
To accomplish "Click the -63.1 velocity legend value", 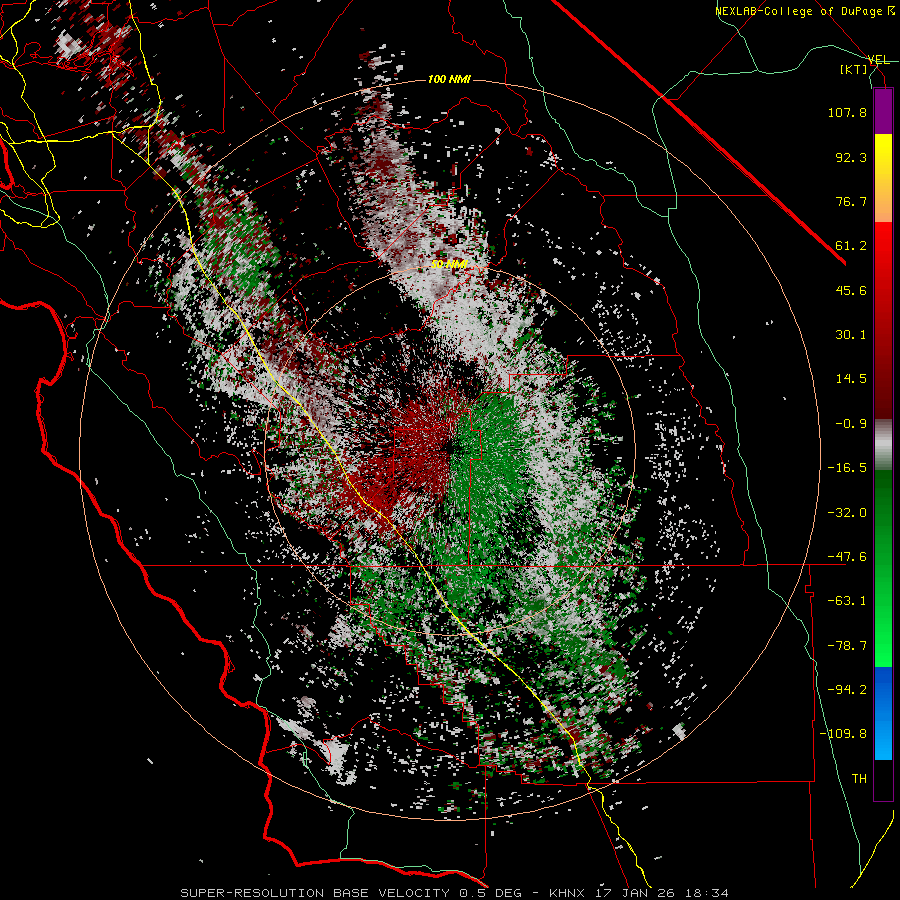I will tap(847, 601).
